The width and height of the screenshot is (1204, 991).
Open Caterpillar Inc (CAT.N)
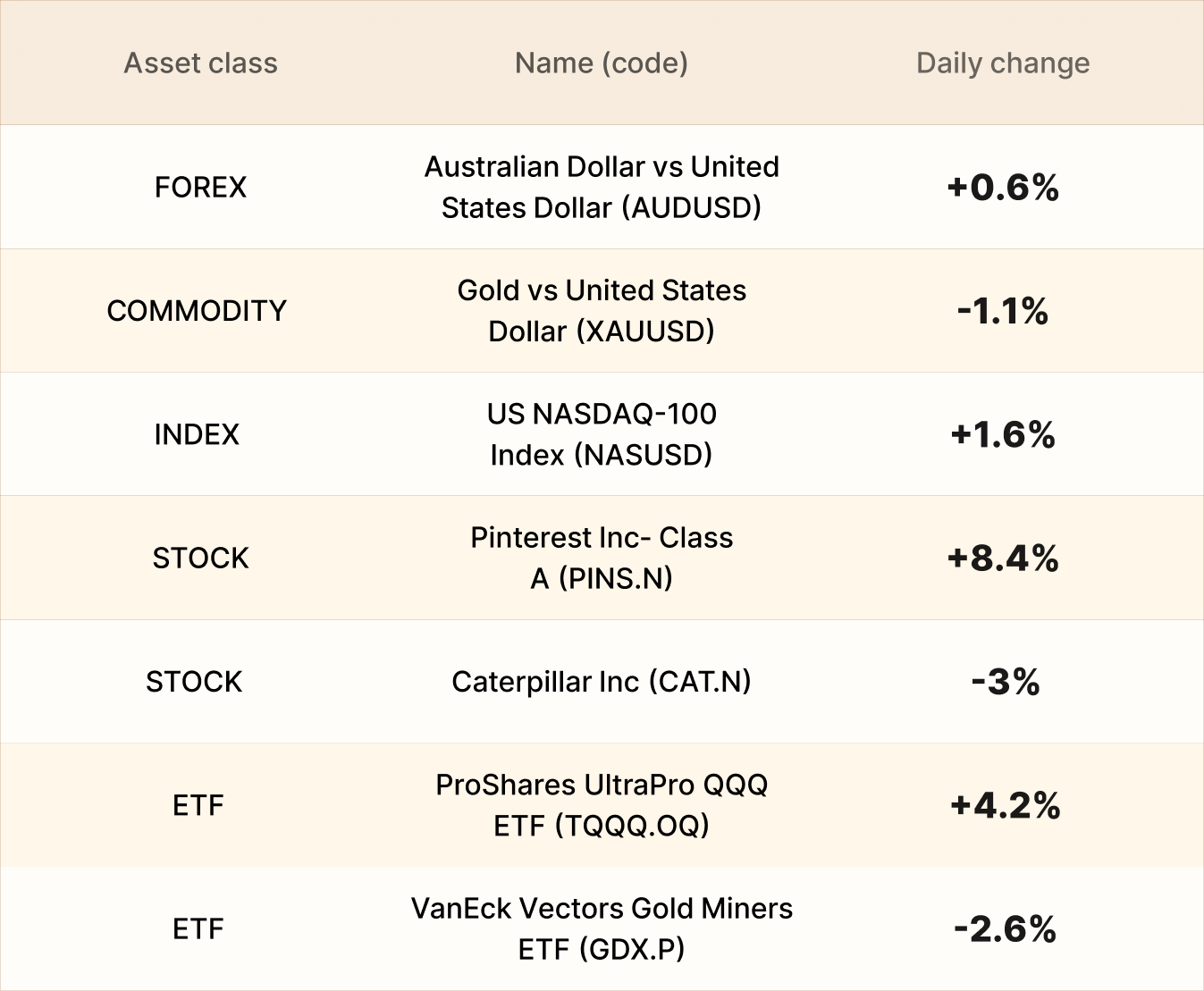point(602,682)
